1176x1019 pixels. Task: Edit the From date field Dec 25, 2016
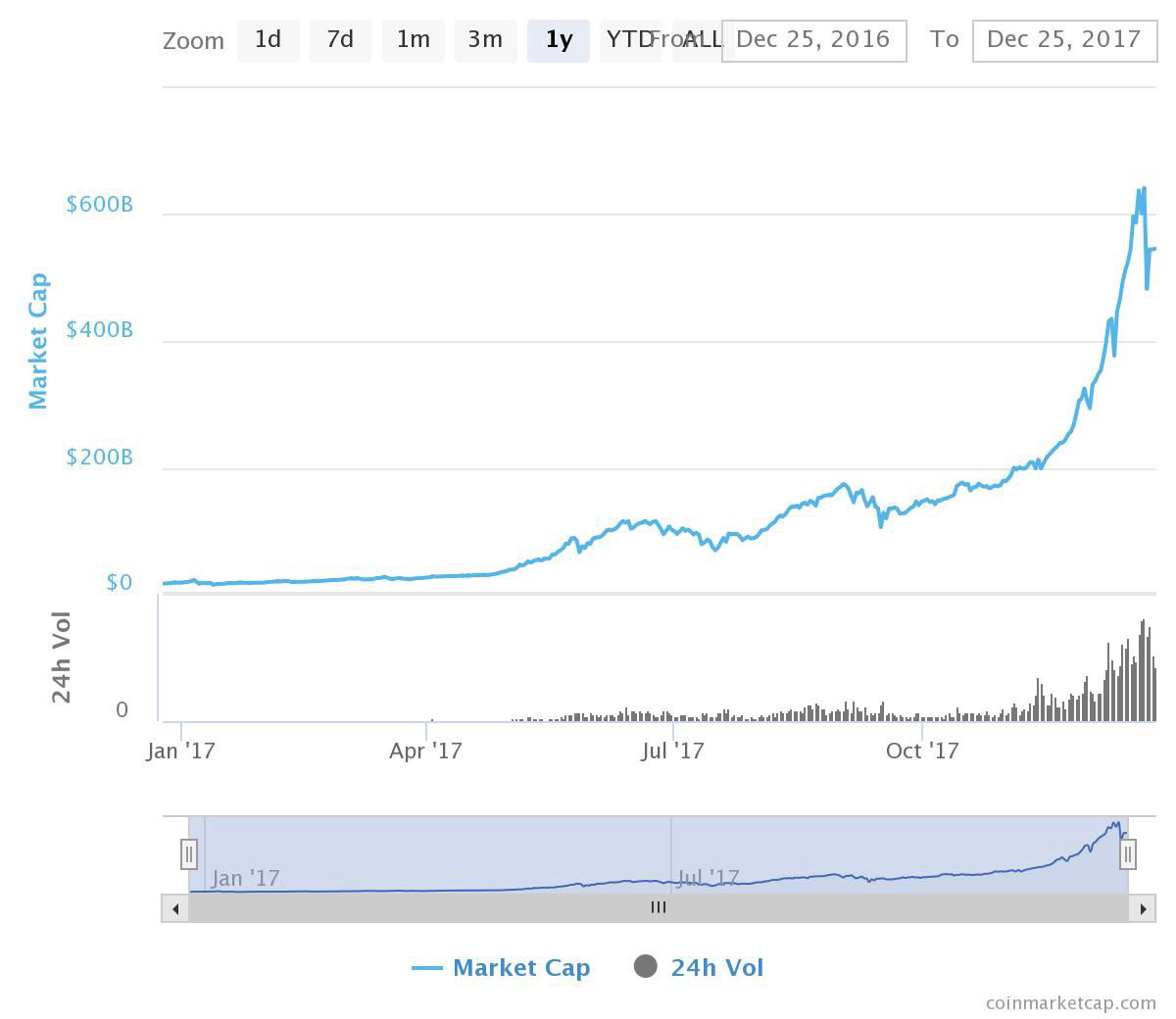tap(814, 40)
